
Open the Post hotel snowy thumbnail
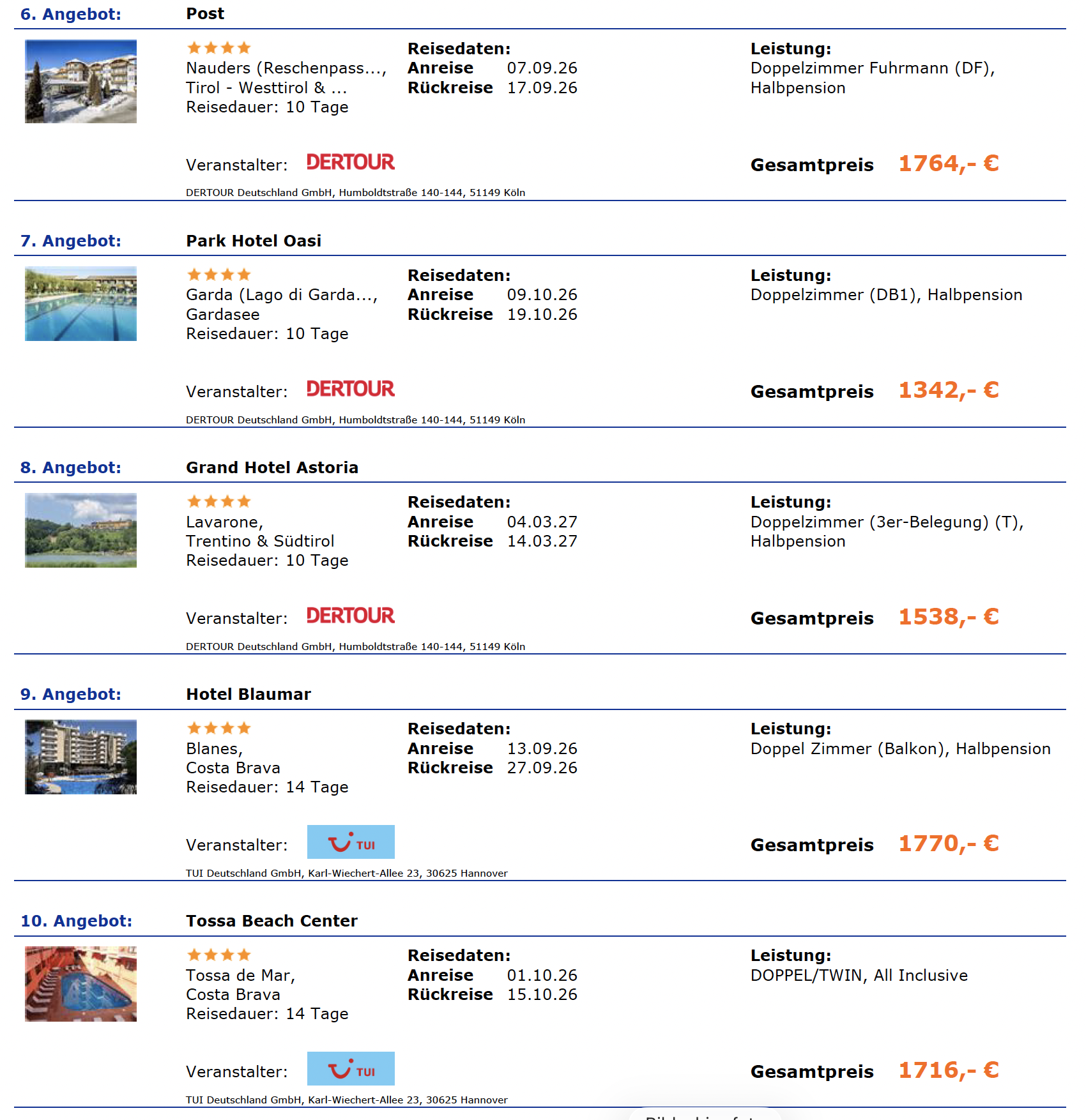click(80, 81)
